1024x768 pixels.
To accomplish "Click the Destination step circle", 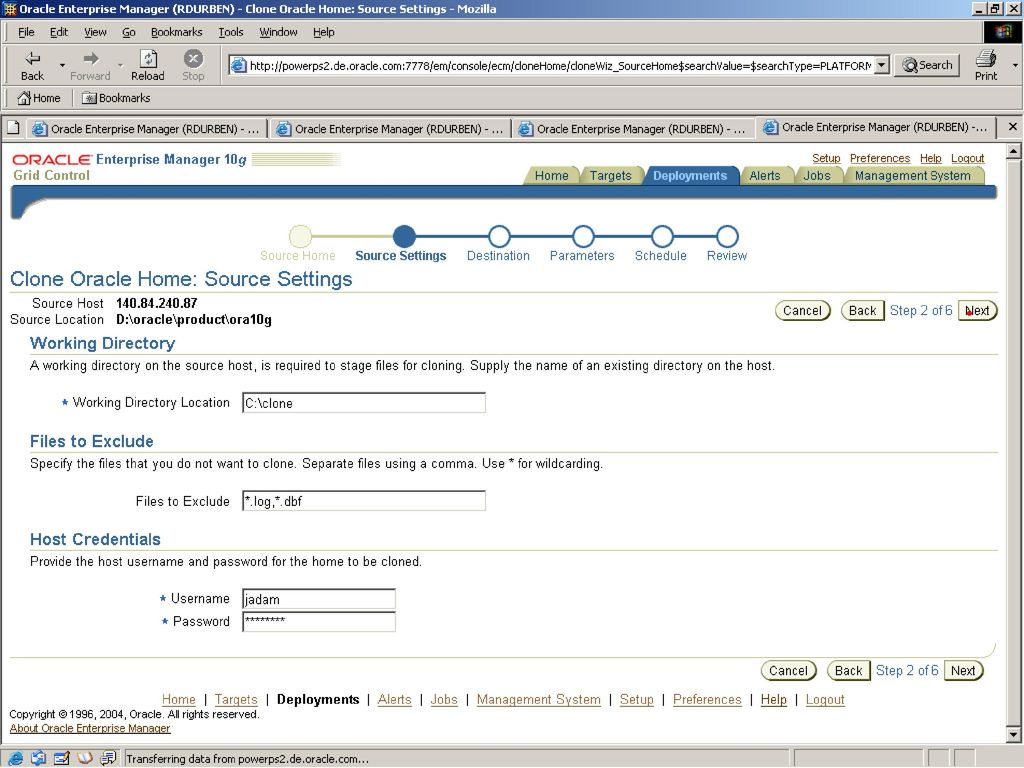I will [499, 236].
